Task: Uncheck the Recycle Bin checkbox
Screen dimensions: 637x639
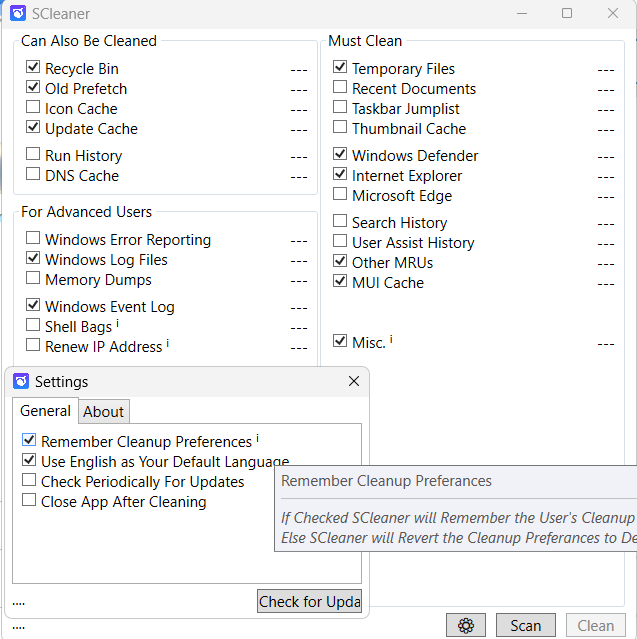Action: (x=34, y=68)
